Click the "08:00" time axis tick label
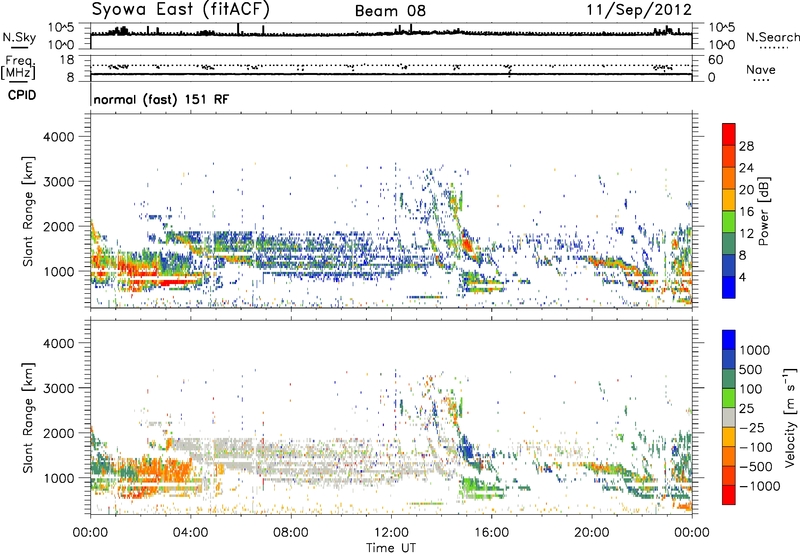Viewport: 800px width, 554px height. 290,533
